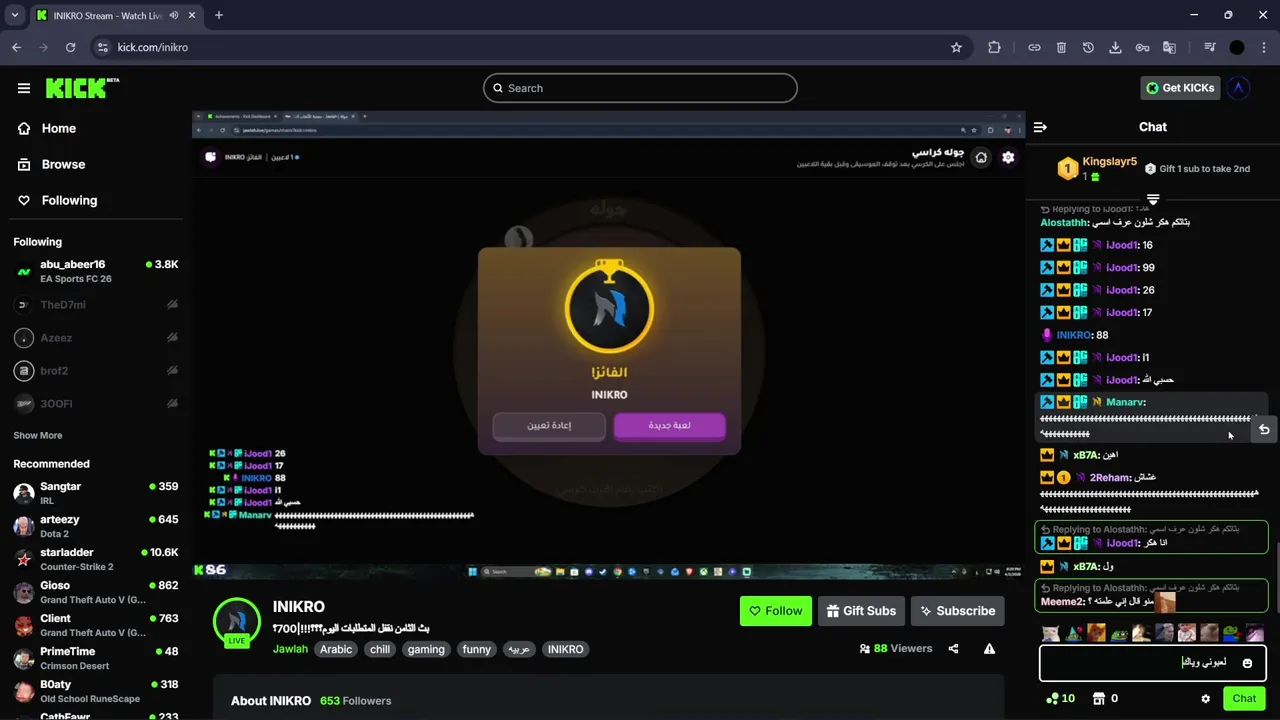This screenshot has height=720, width=1280.
Task: Click the history clock extension icon
Action: pos(1088,47)
